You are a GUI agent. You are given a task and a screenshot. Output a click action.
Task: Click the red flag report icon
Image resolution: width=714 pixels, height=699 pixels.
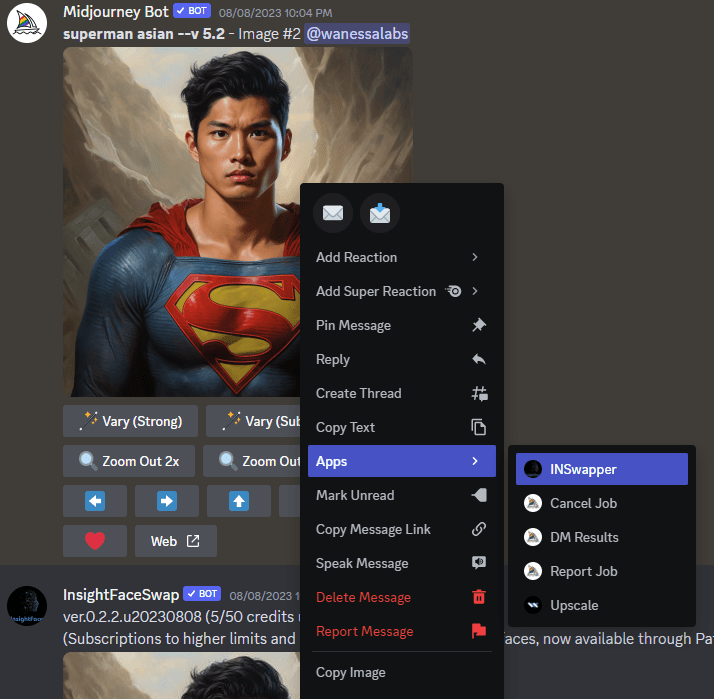[x=479, y=631]
